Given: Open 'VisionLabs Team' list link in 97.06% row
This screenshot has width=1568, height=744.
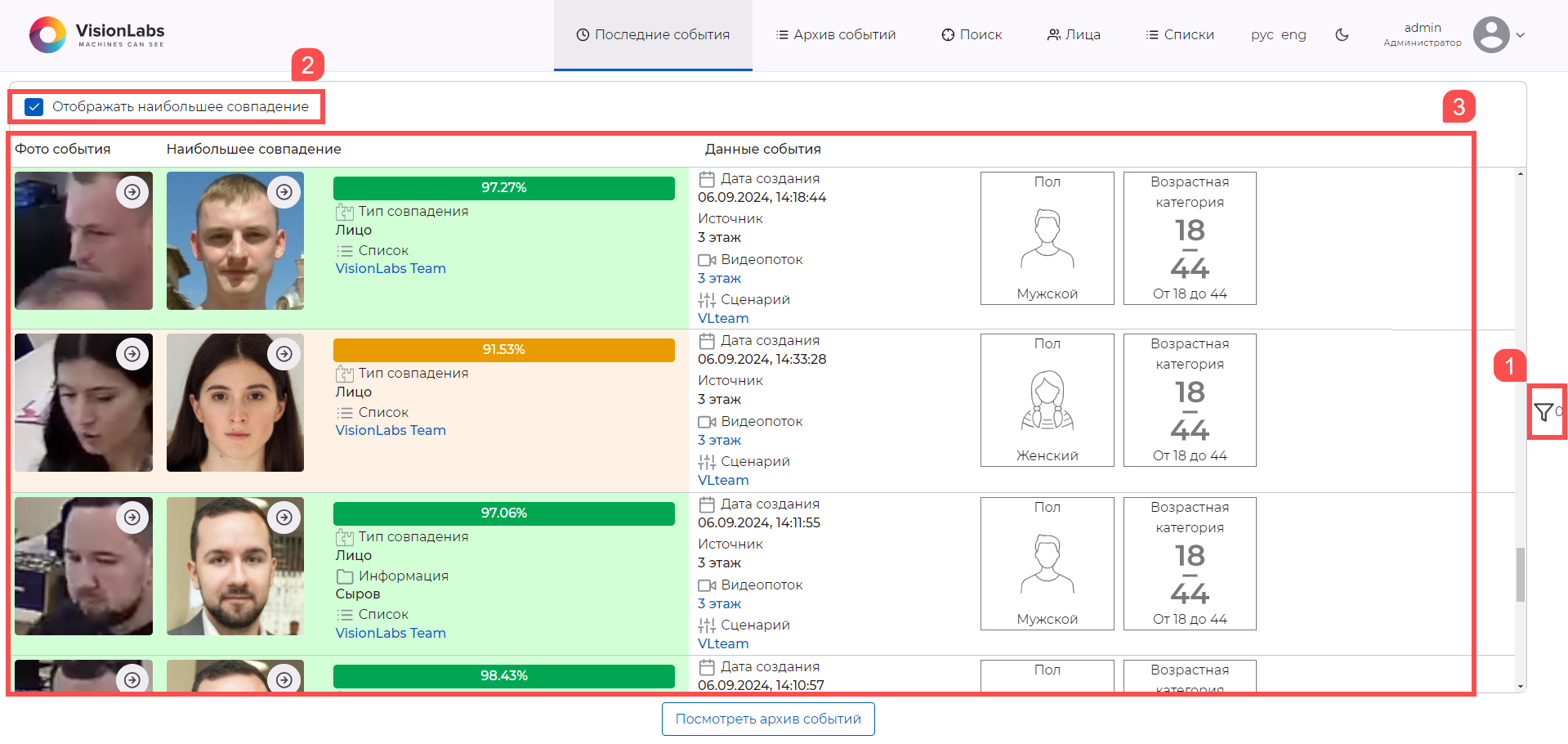Looking at the screenshot, I should pos(391,634).
